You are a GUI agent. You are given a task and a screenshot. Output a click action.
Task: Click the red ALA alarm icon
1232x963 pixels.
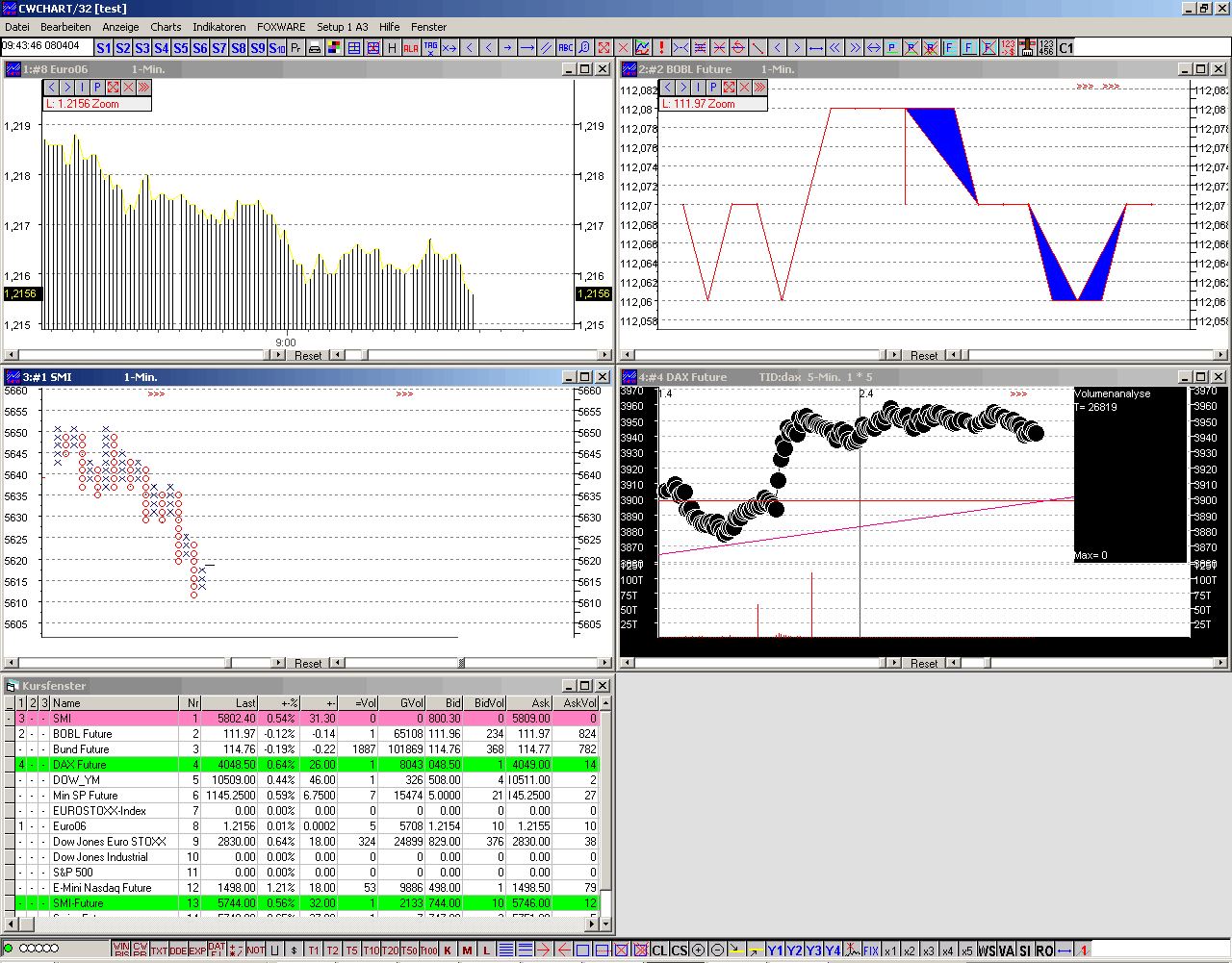[411, 48]
